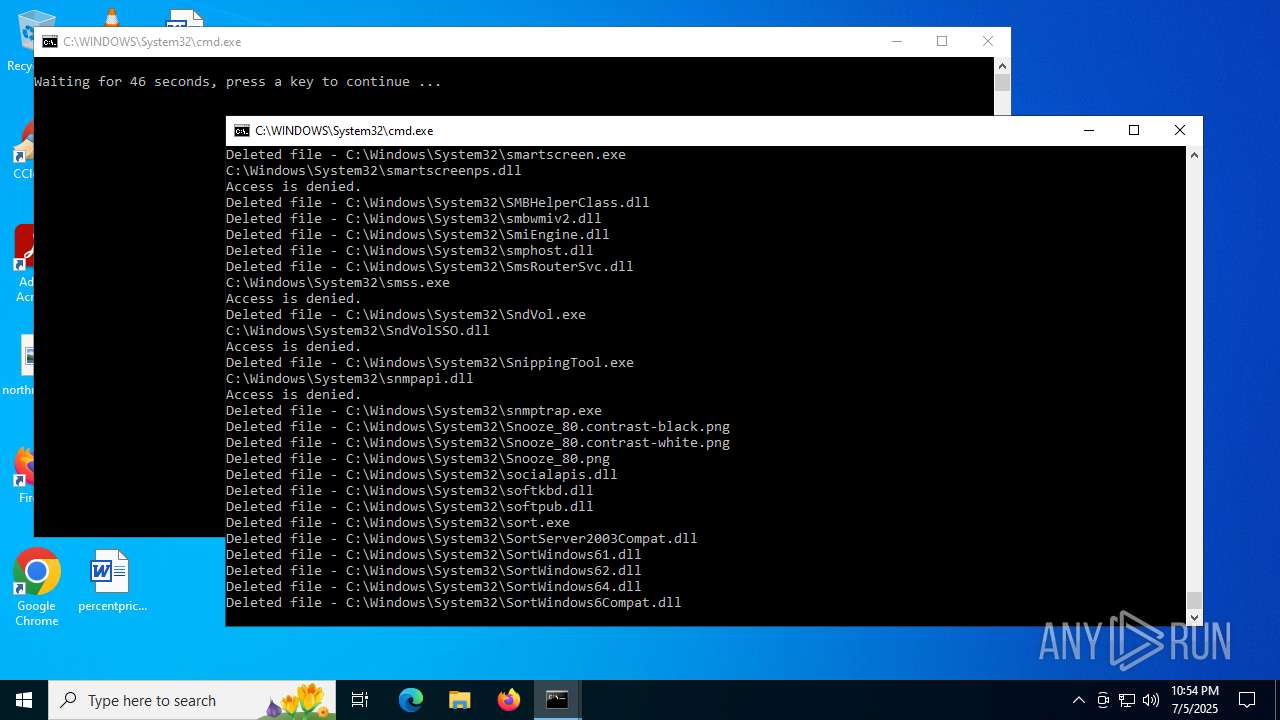1280x720 pixels.
Task: Open the volume tray icon
Action: pyautogui.click(x=1151, y=700)
